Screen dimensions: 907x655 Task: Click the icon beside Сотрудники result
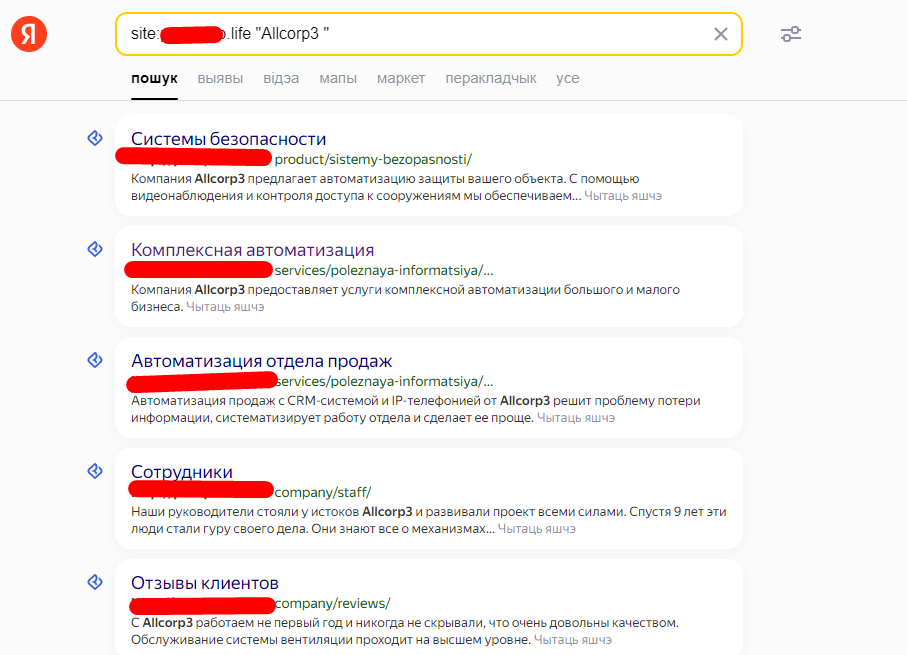coord(95,471)
